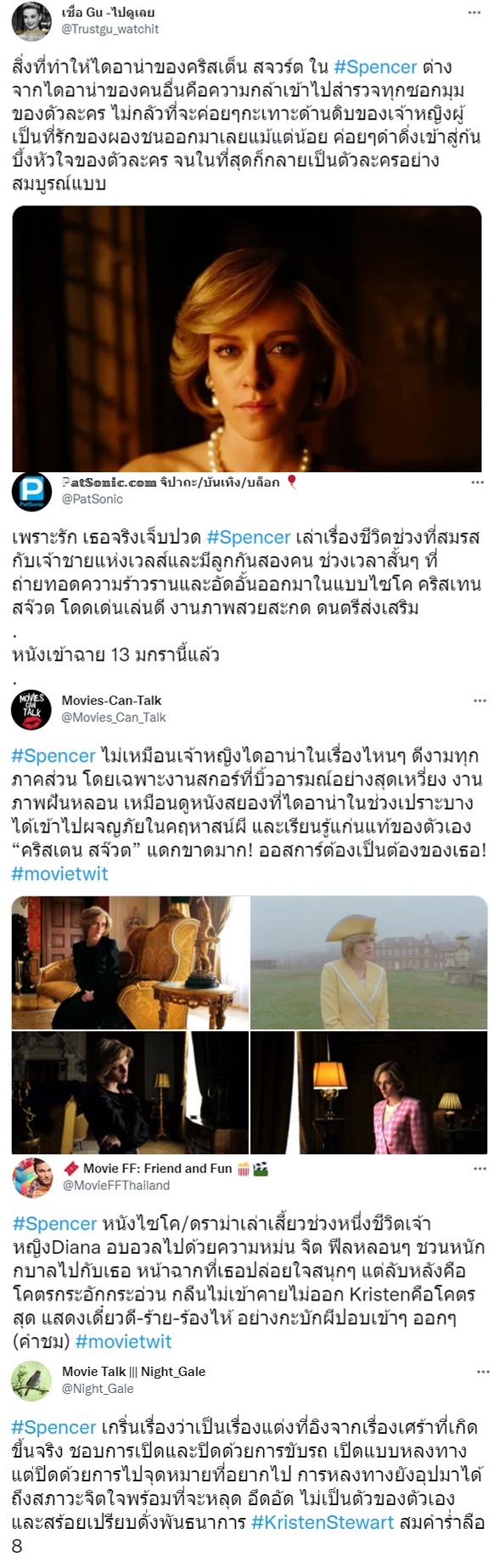This screenshot has height=1568, width=494.
Task: Click the PatSonic profile avatar
Action: coord(31,491)
